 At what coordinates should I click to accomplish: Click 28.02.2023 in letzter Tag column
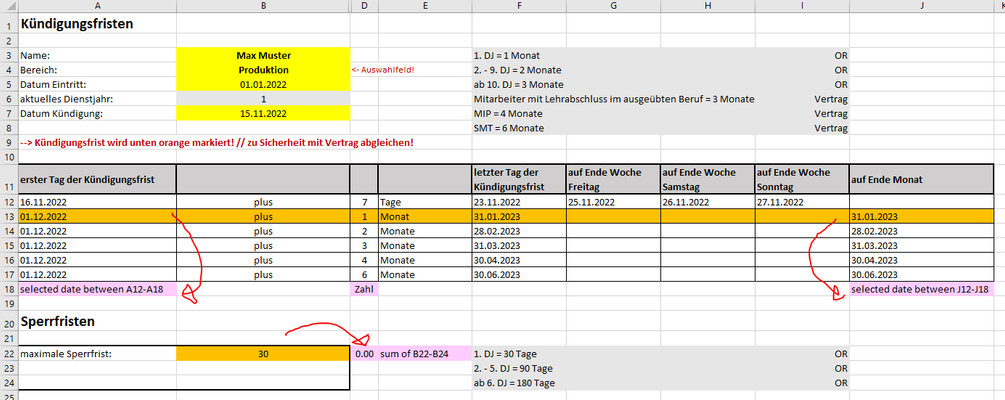coord(519,231)
